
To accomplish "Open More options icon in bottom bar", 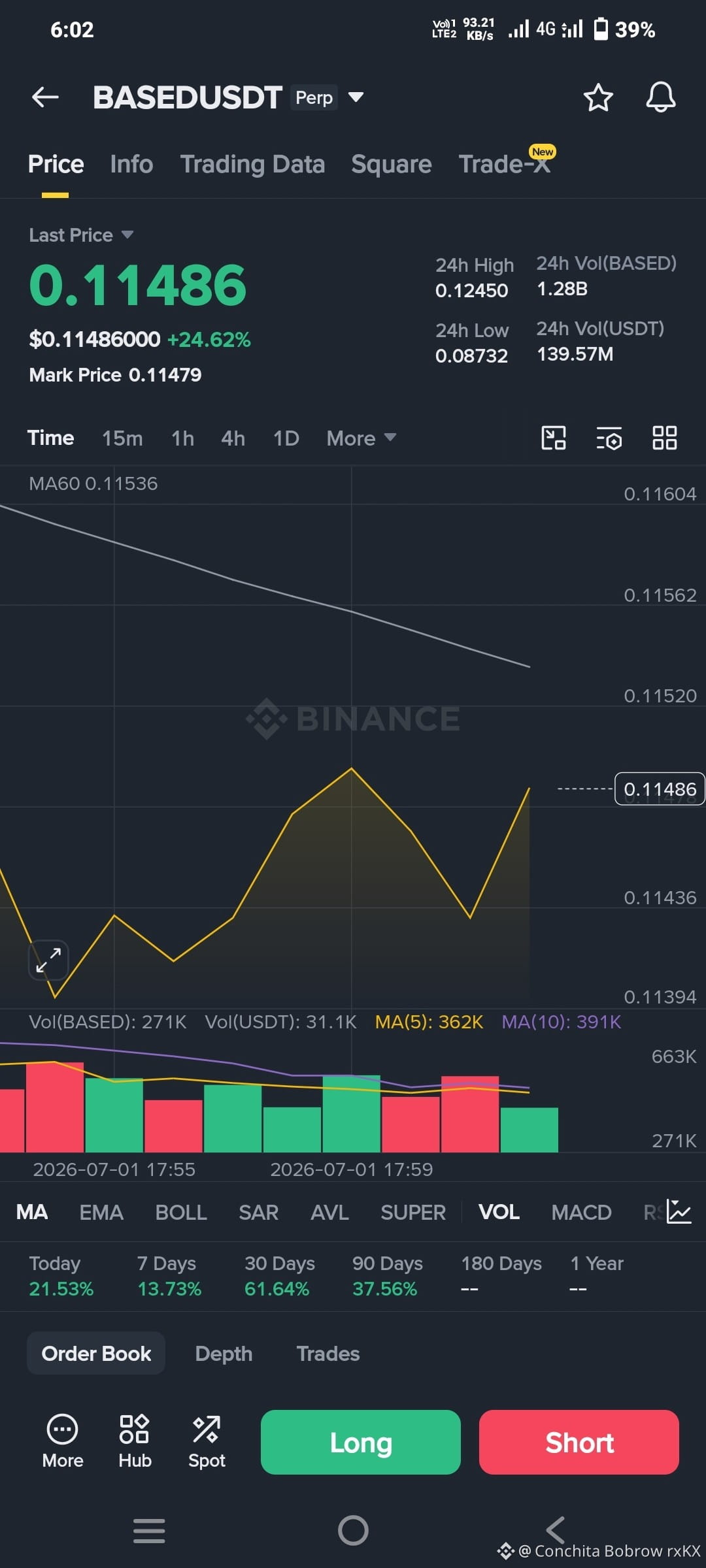I will pyautogui.click(x=63, y=1442).
